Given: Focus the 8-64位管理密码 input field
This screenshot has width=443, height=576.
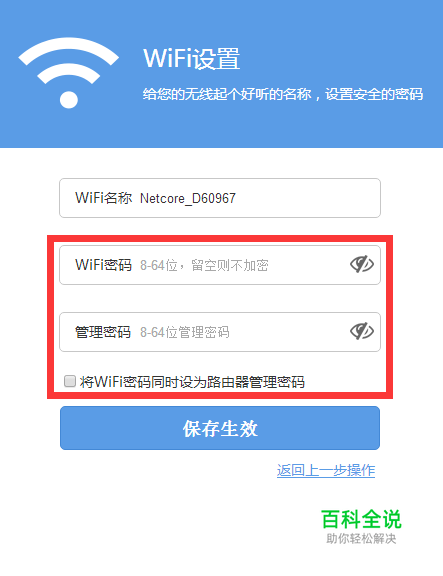Looking at the screenshot, I should [220, 332].
